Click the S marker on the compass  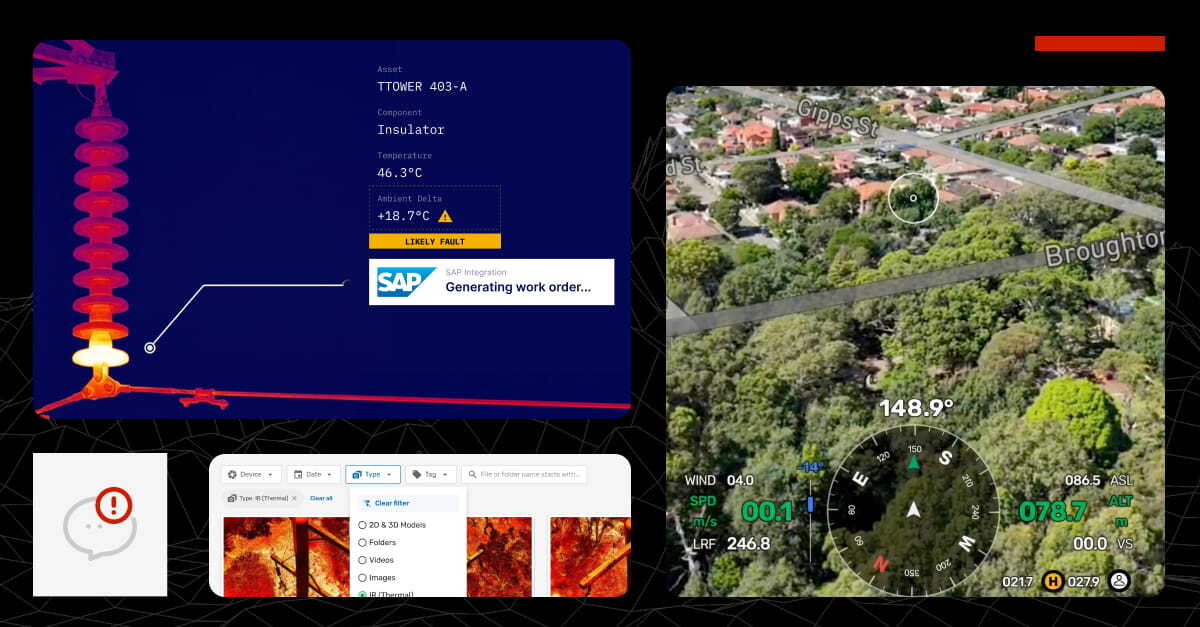(946, 458)
